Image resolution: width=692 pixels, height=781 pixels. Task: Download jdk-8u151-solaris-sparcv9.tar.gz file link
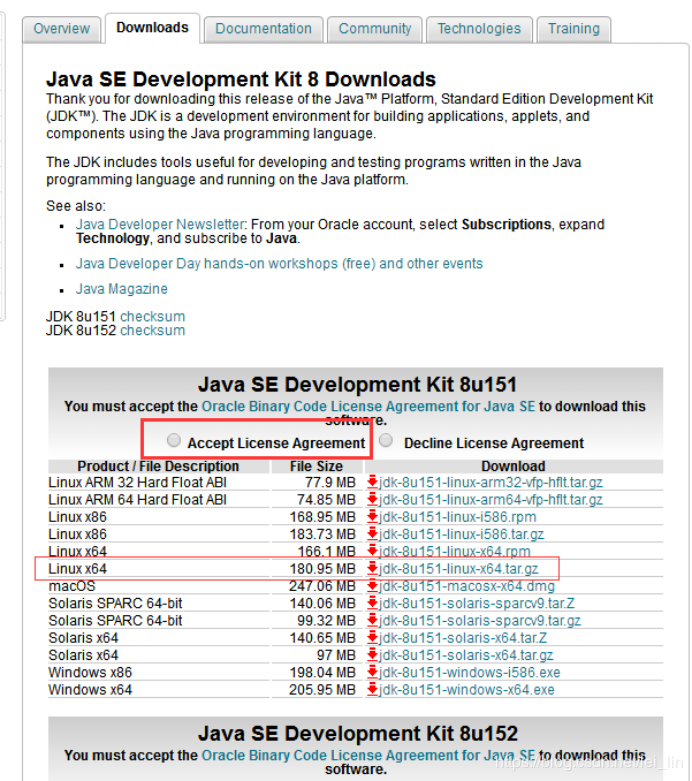tap(480, 621)
